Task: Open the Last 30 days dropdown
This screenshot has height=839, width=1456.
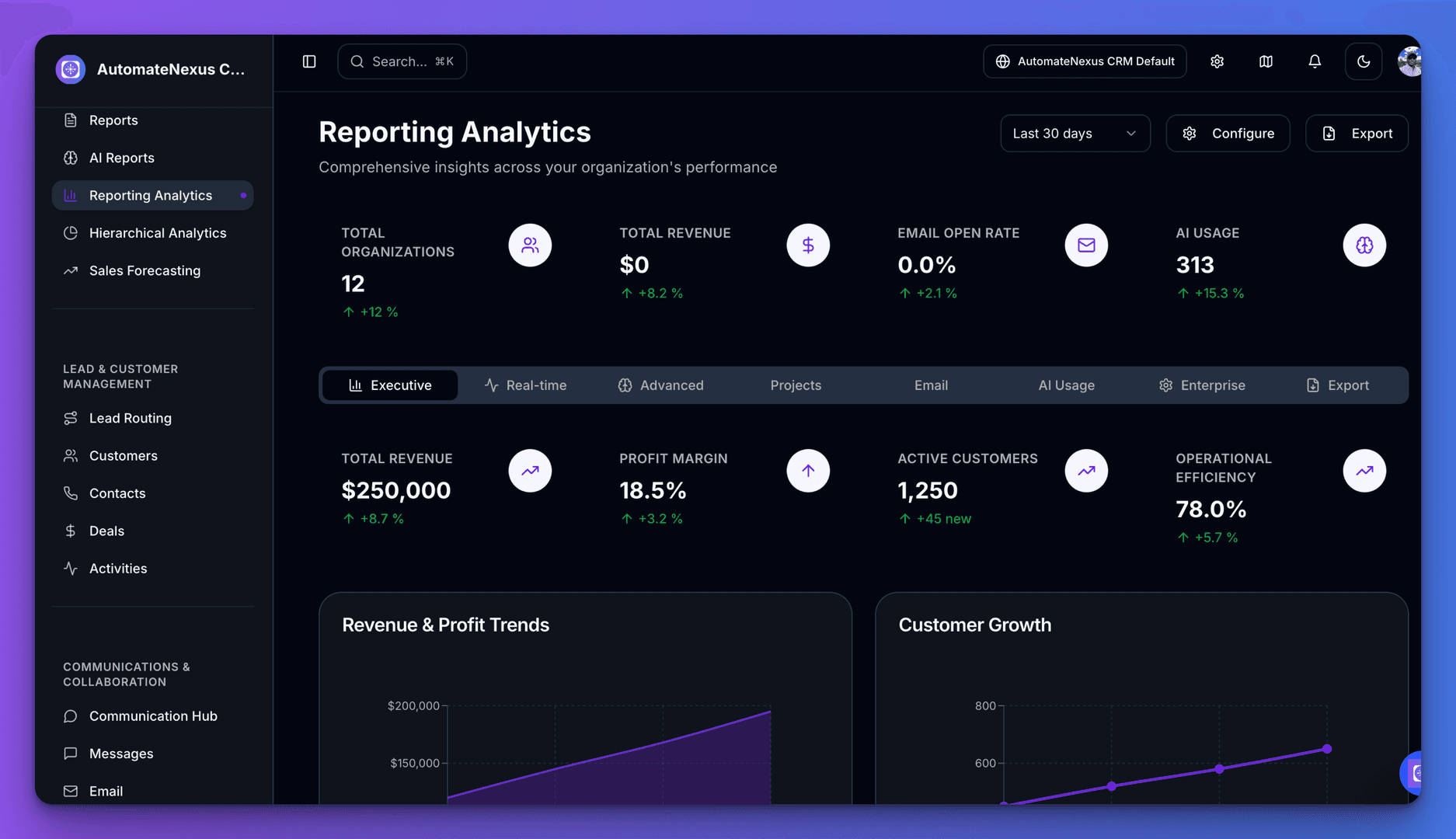Action: point(1075,134)
